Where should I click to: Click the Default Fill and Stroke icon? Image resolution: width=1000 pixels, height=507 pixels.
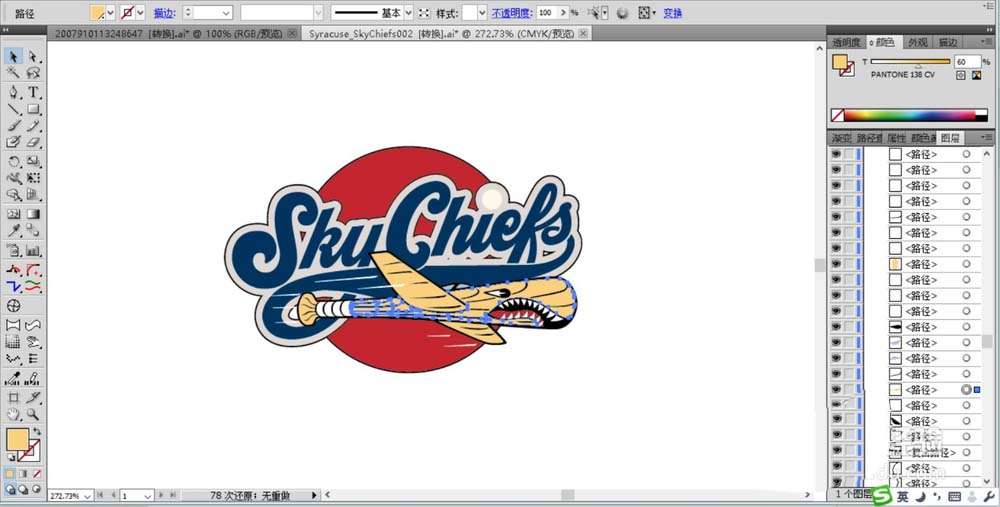11,458
